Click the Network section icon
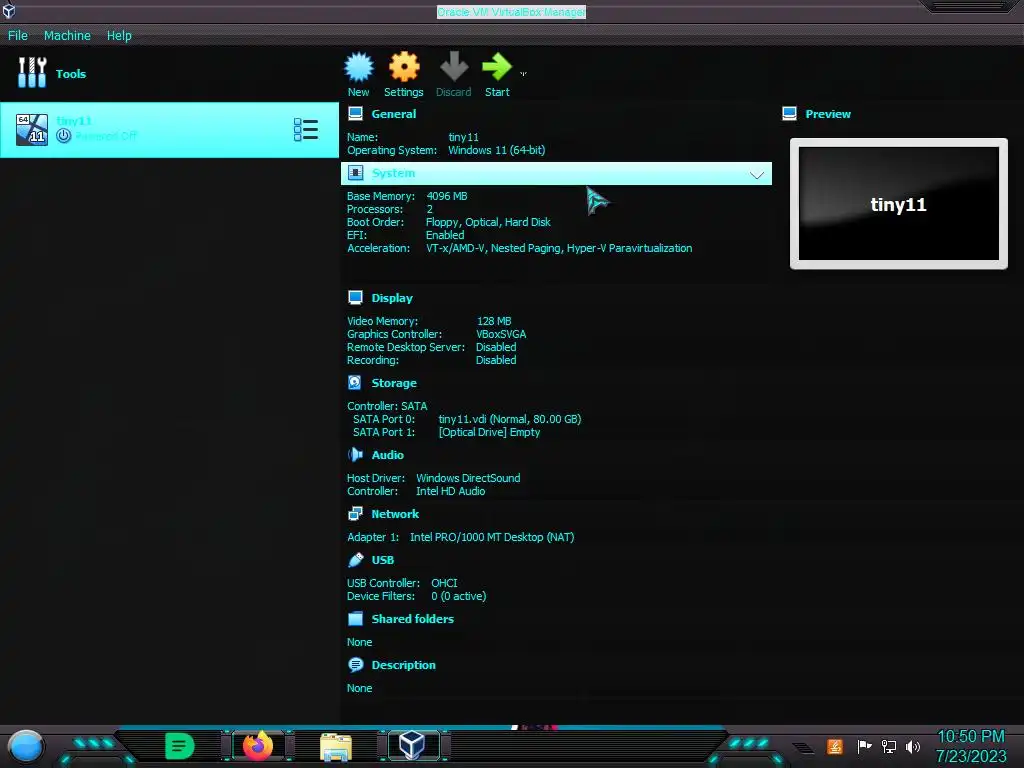Viewport: 1024px width, 768px height. (x=355, y=514)
